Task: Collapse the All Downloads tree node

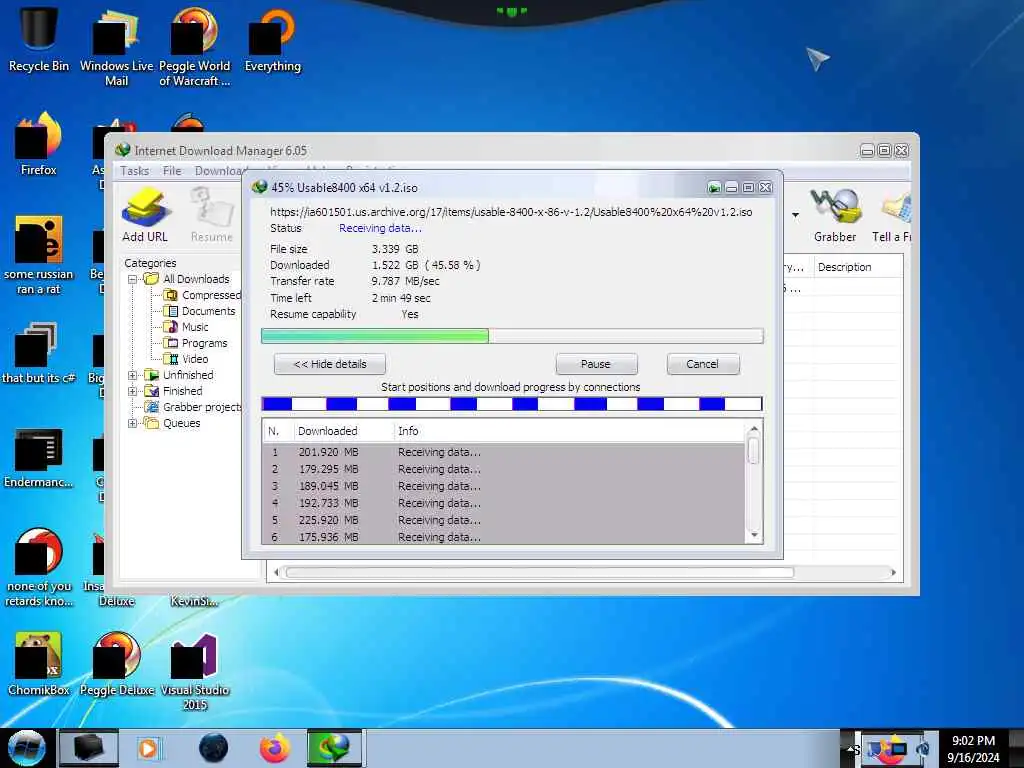Action: click(x=133, y=280)
